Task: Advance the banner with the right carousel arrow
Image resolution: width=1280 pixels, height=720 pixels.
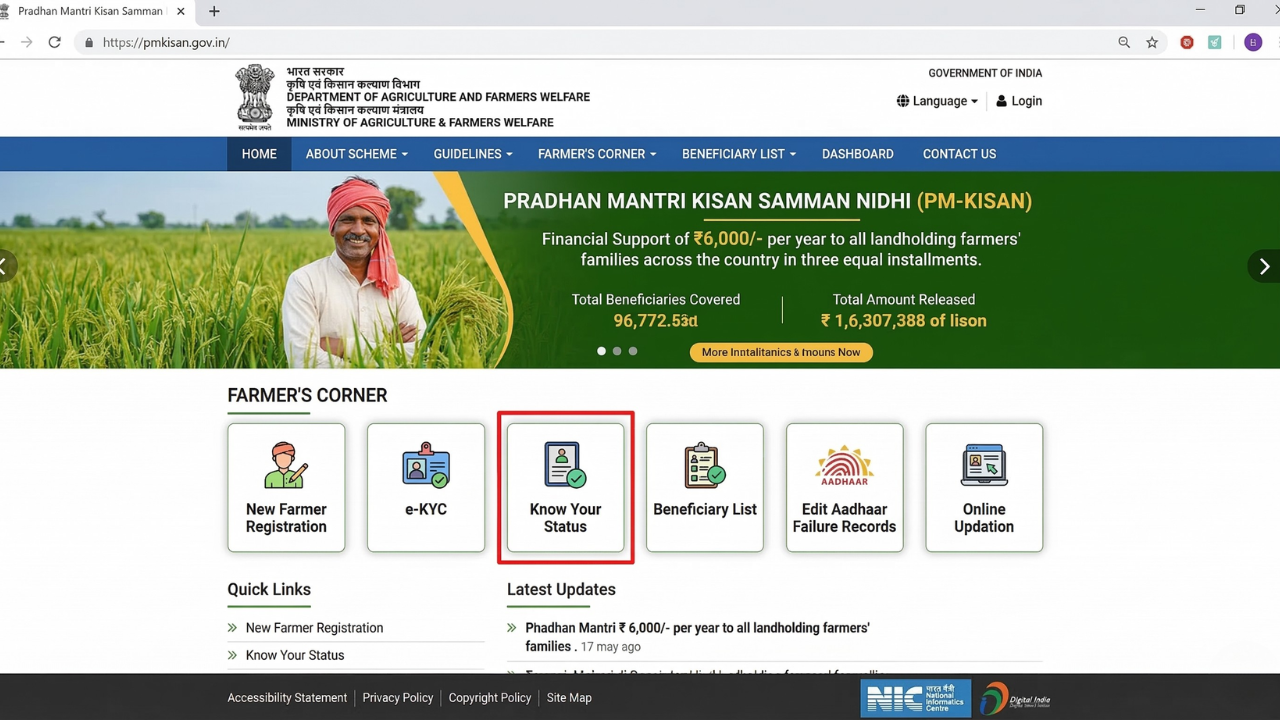Action: (x=1264, y=266)
